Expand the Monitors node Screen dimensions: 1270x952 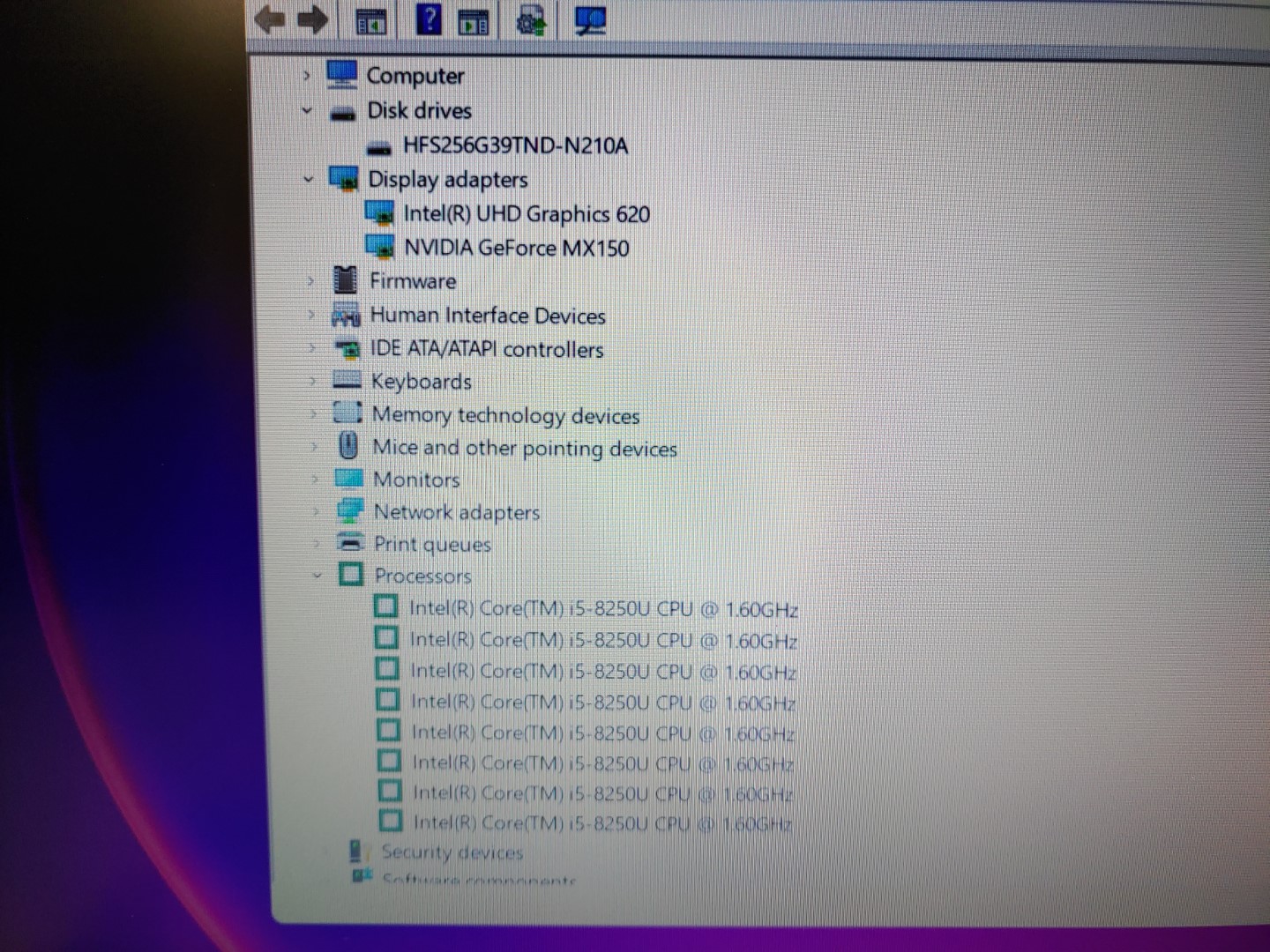315,480
